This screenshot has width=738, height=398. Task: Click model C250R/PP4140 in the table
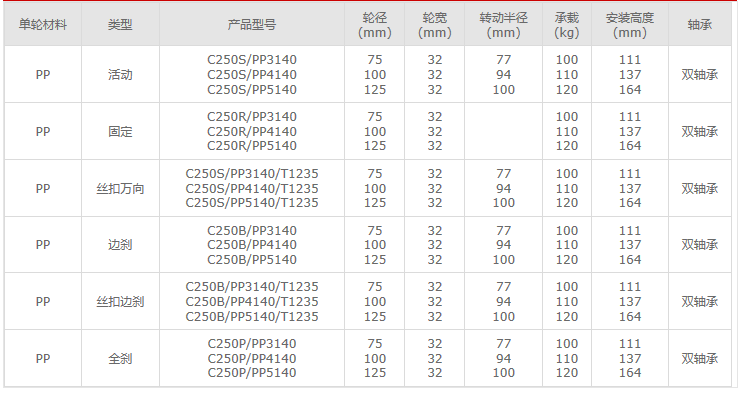tap(252, 131)
